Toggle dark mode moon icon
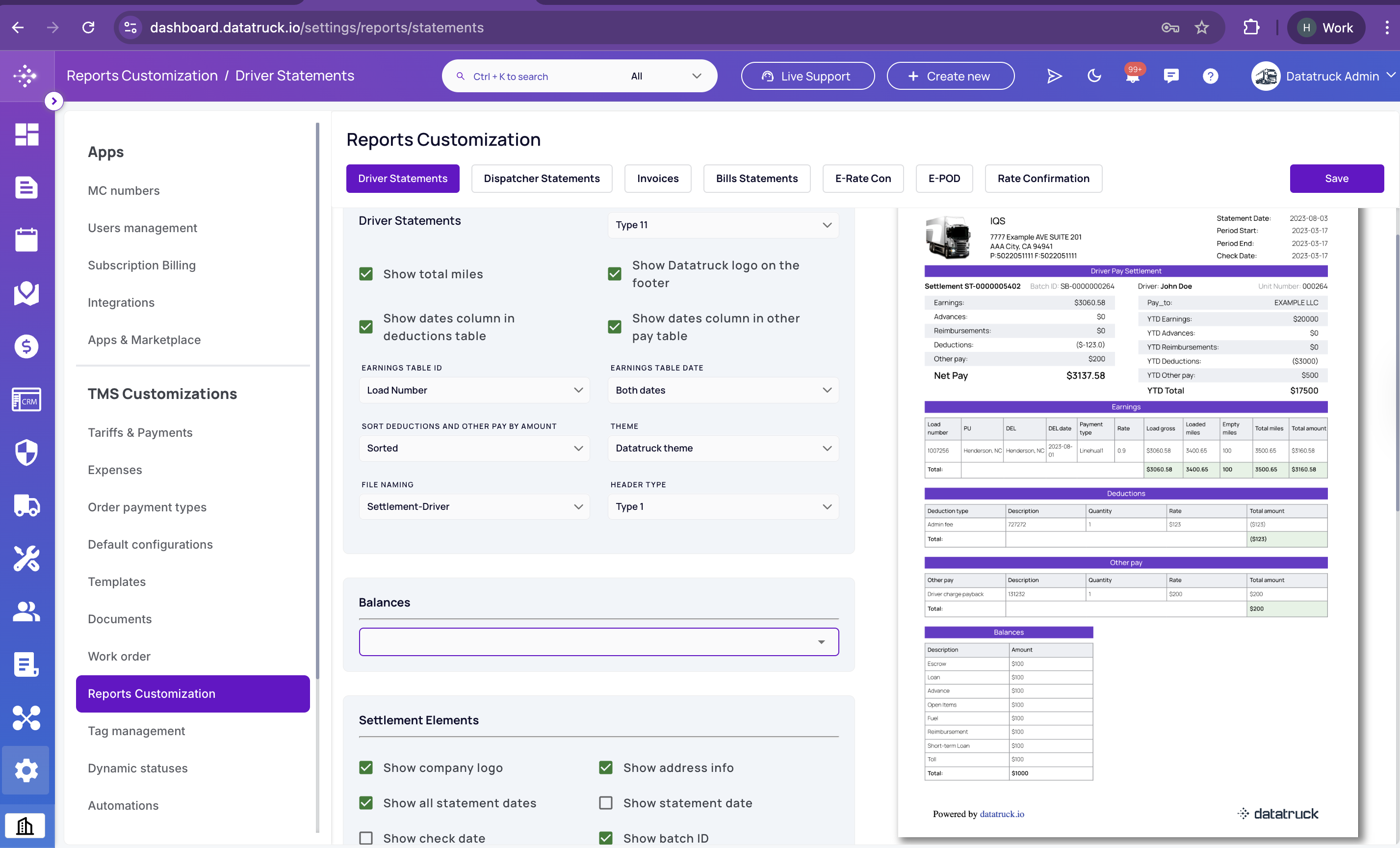Viewport: 1400px width, 848px height. [x=1094, y=76]
